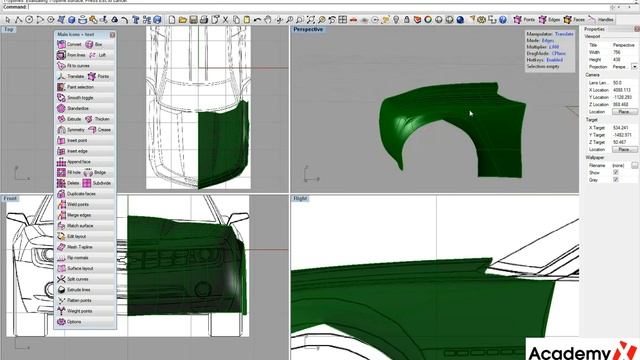Image resolution: width=640 pixels, height=360 pixels.
Task: Click the Save disk icon in toolbar
Action: [193, 20]
